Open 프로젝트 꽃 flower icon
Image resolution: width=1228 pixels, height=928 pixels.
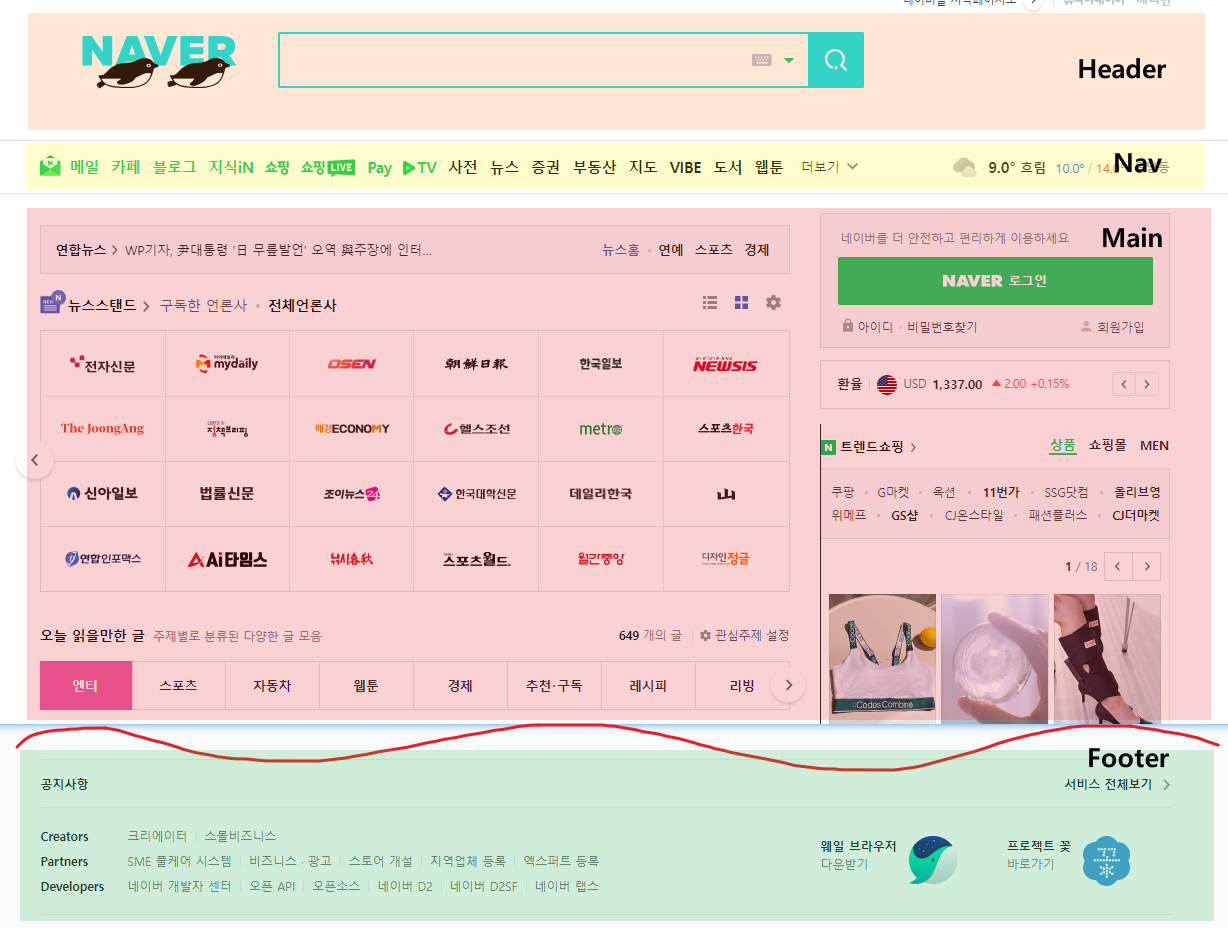(1106, 860)
